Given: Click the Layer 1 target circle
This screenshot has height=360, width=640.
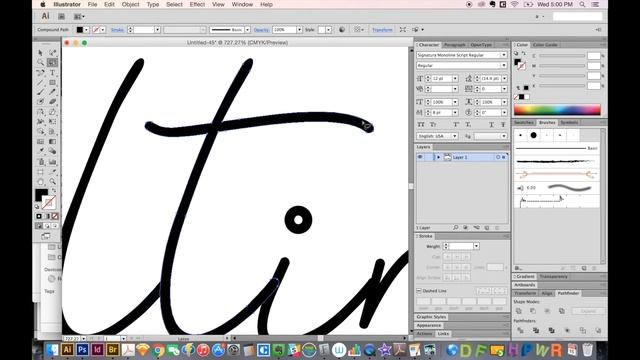Looking at the screenshot, I should (x=498, y=157).
